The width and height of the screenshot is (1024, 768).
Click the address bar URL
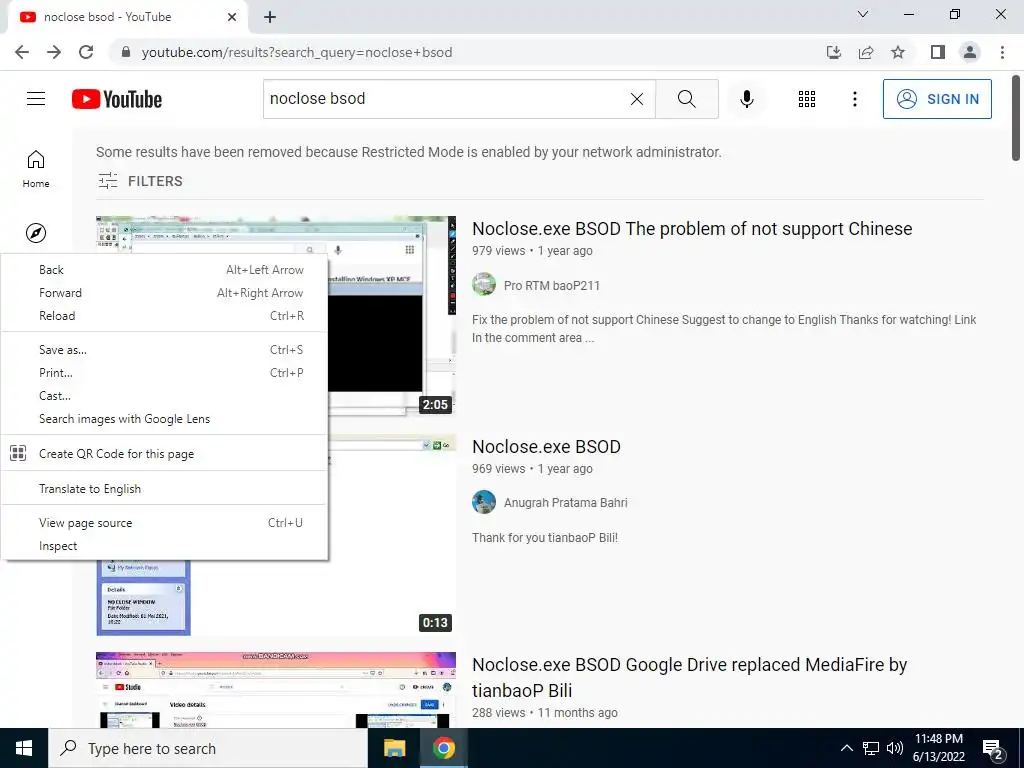[296, 52]
